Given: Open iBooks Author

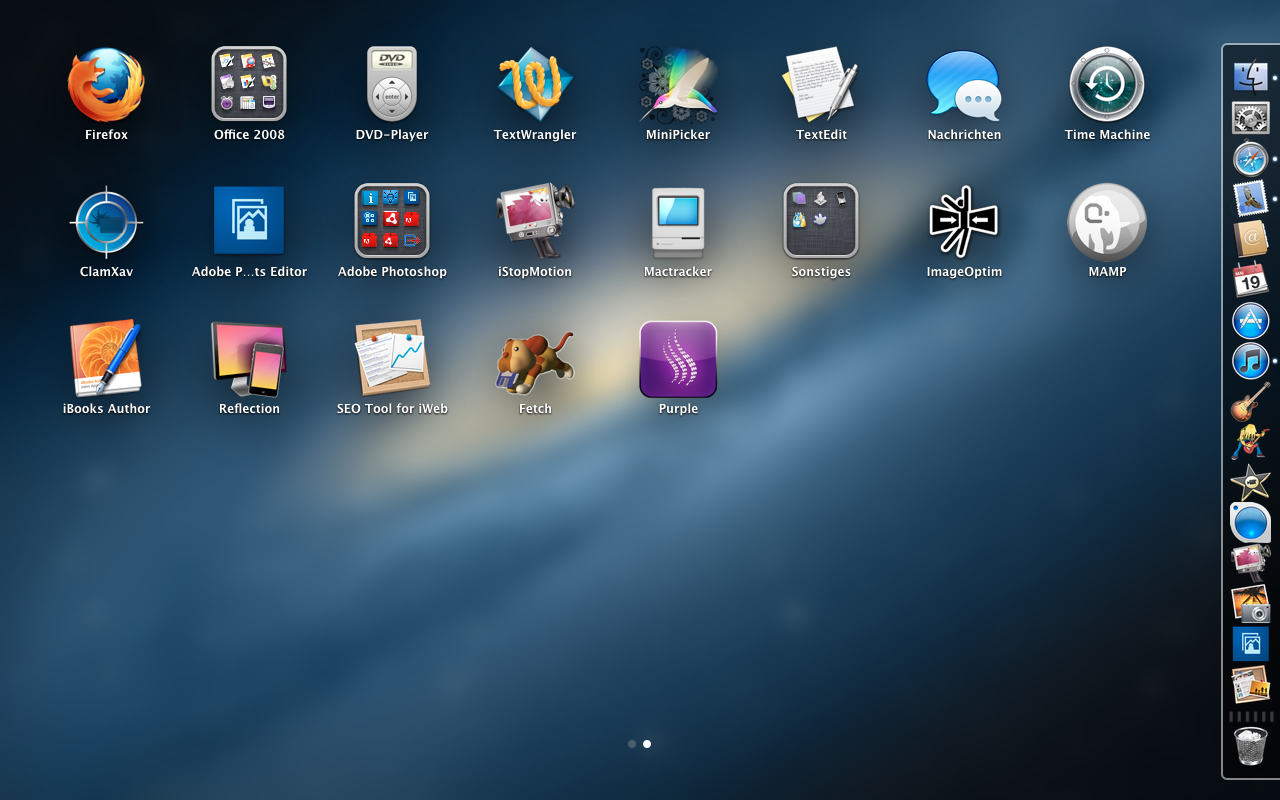Looking at the screenshot, I should (x=106, y=358).
